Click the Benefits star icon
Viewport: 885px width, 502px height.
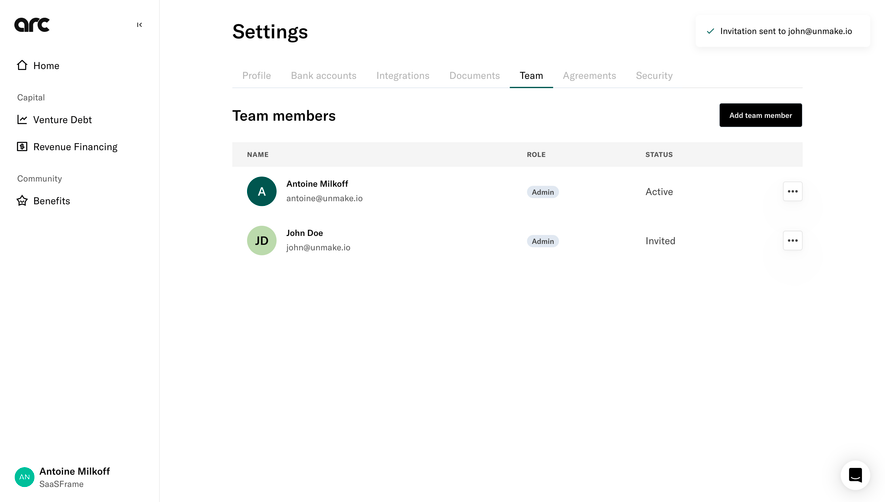(x=22, y=200)
